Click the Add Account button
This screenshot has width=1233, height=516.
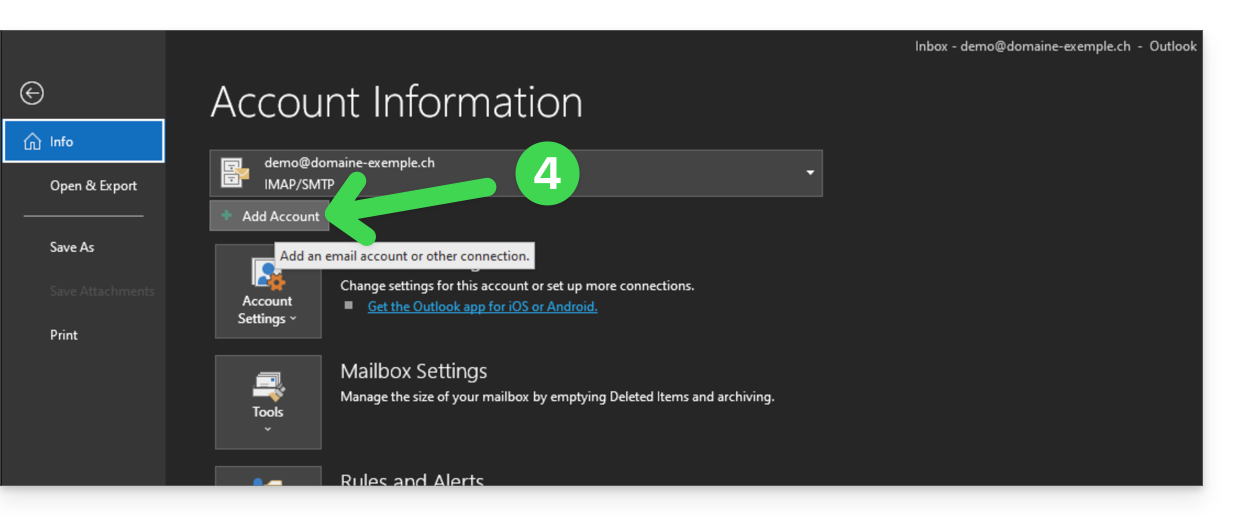(x=269, y=216)
